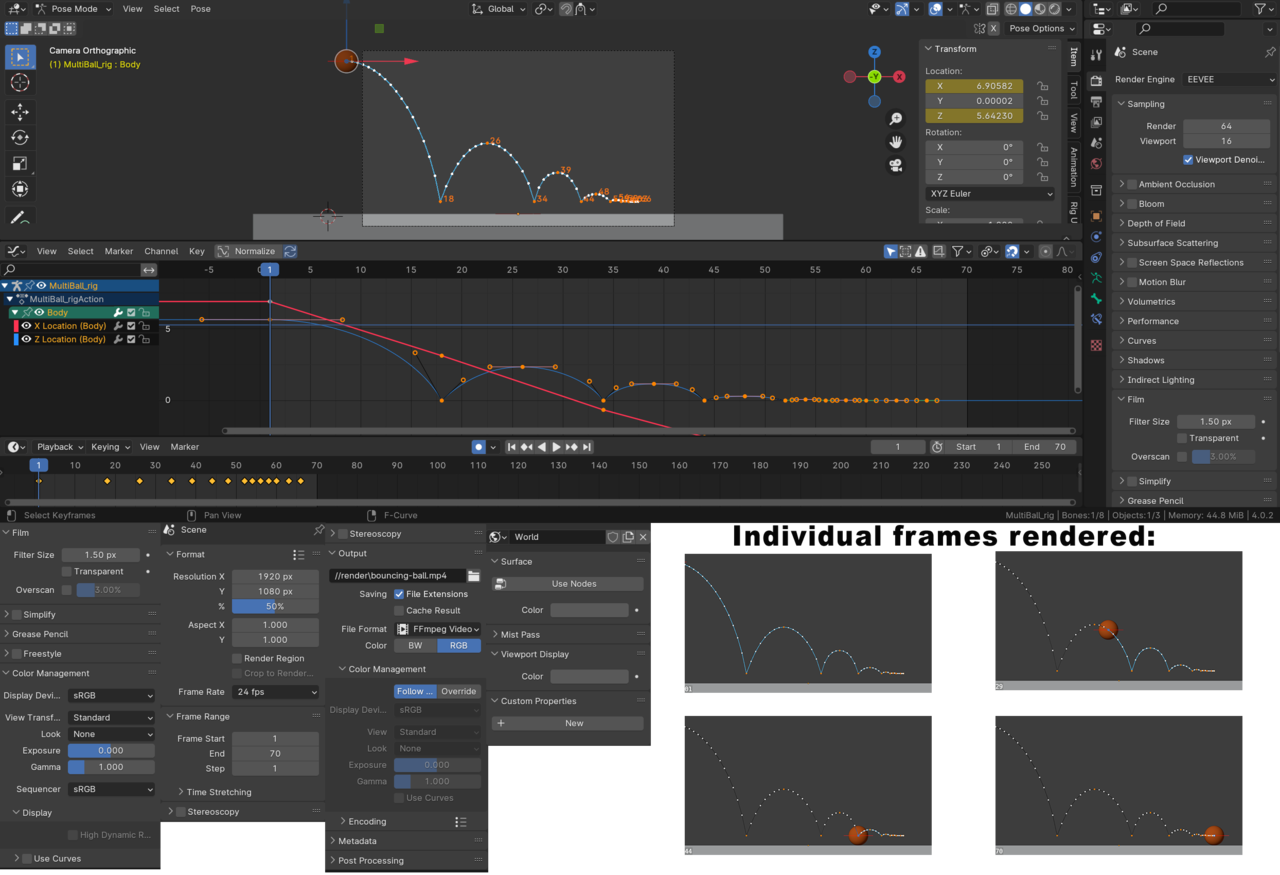The image size is (1280, 875).
Task: Expand the Depth of Field panel
Action: point(1156,223)
